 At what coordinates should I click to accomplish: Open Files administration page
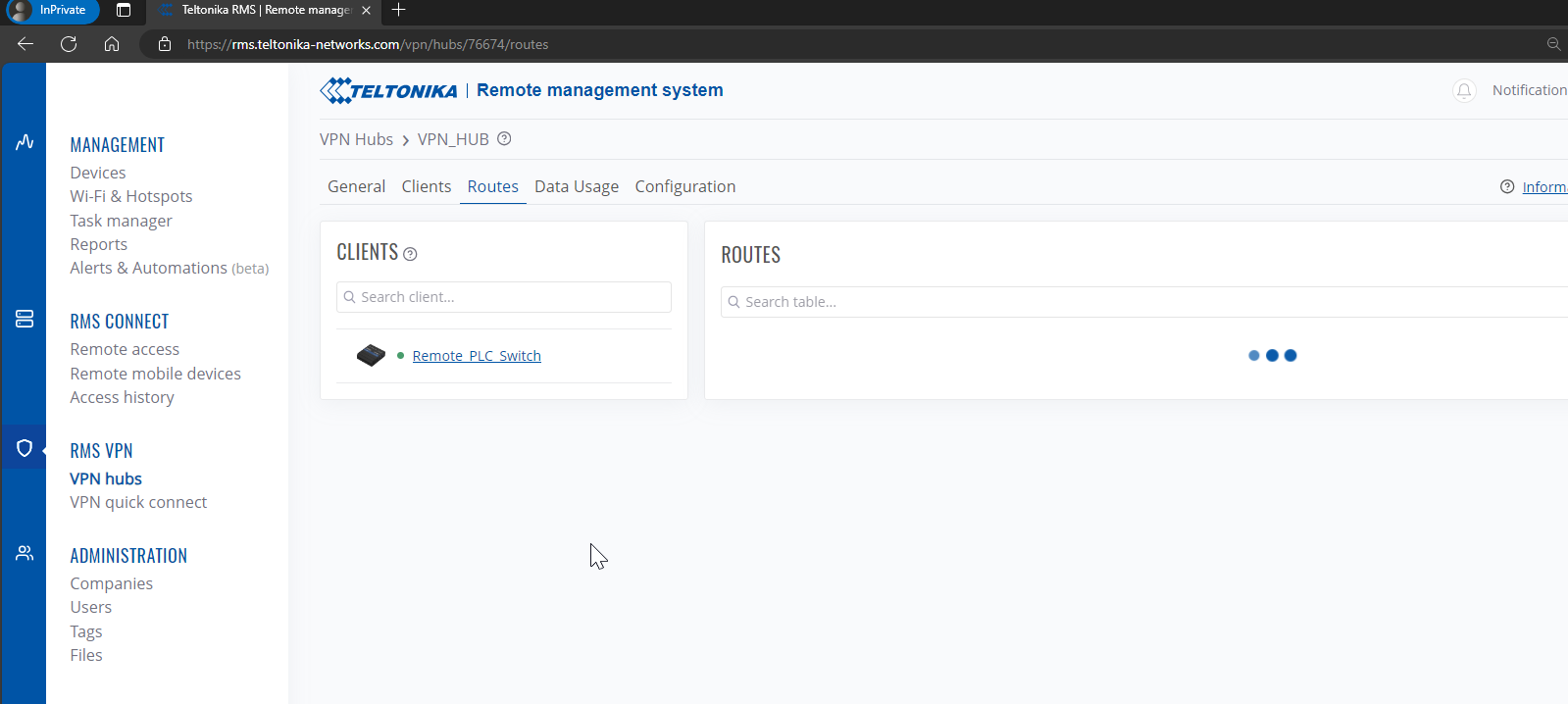pos(86,655)
